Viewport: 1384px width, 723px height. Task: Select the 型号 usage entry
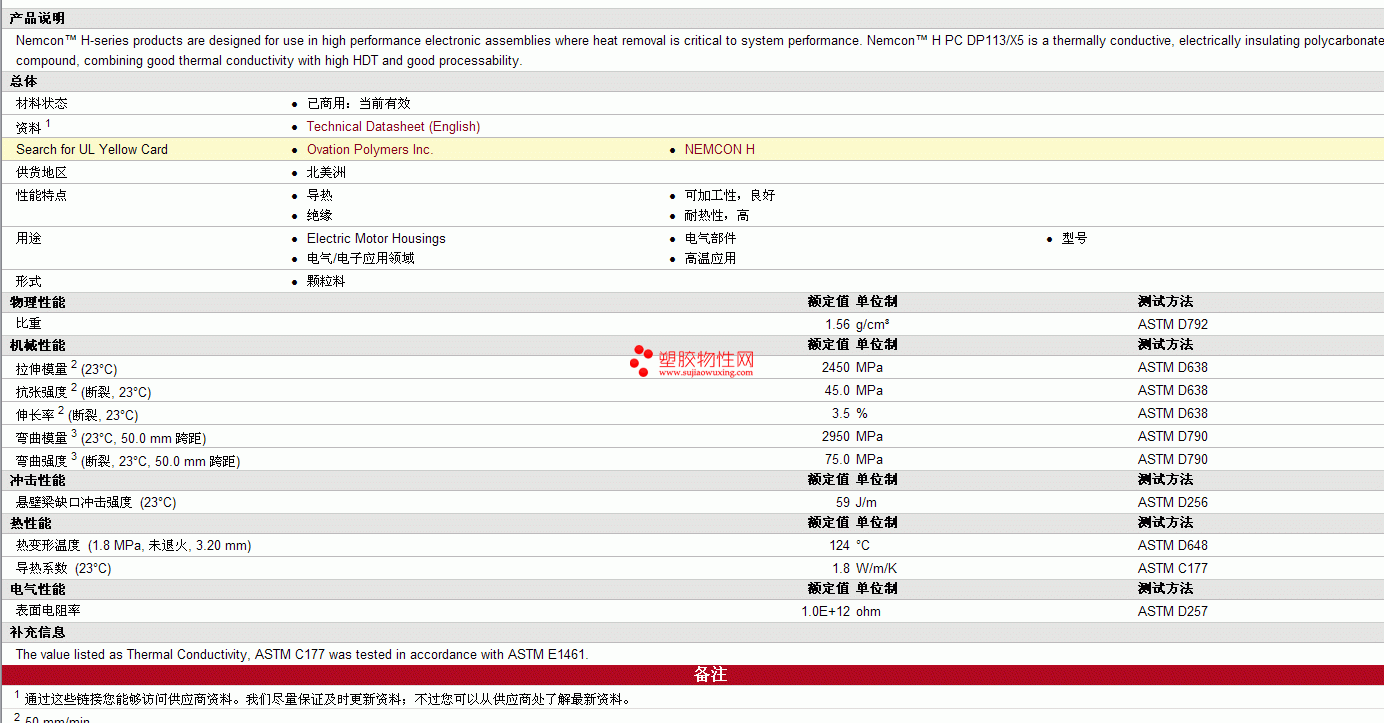coord(1075,239)
